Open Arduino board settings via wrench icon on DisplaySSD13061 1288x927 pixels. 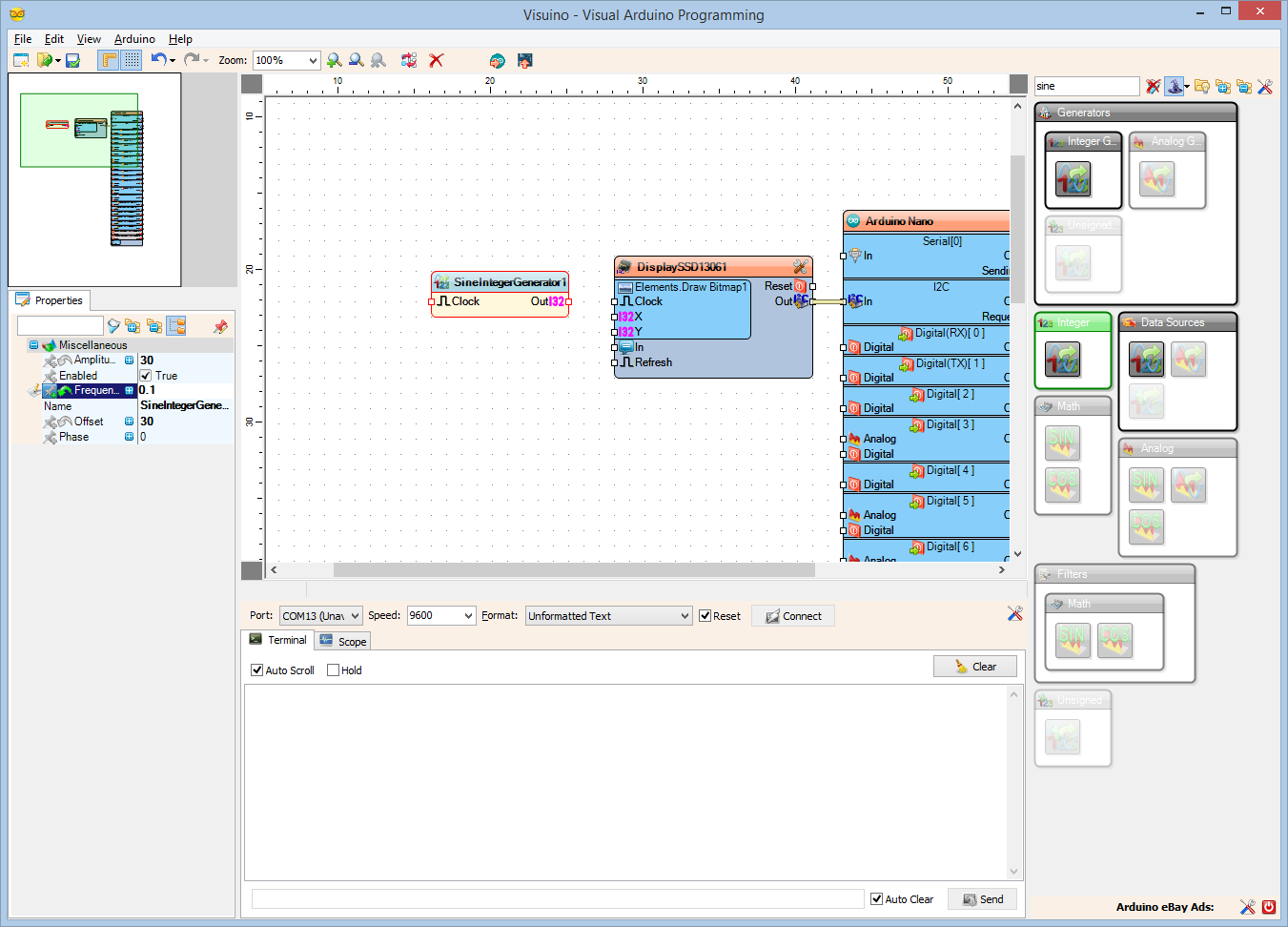click(x=801, y=267)
